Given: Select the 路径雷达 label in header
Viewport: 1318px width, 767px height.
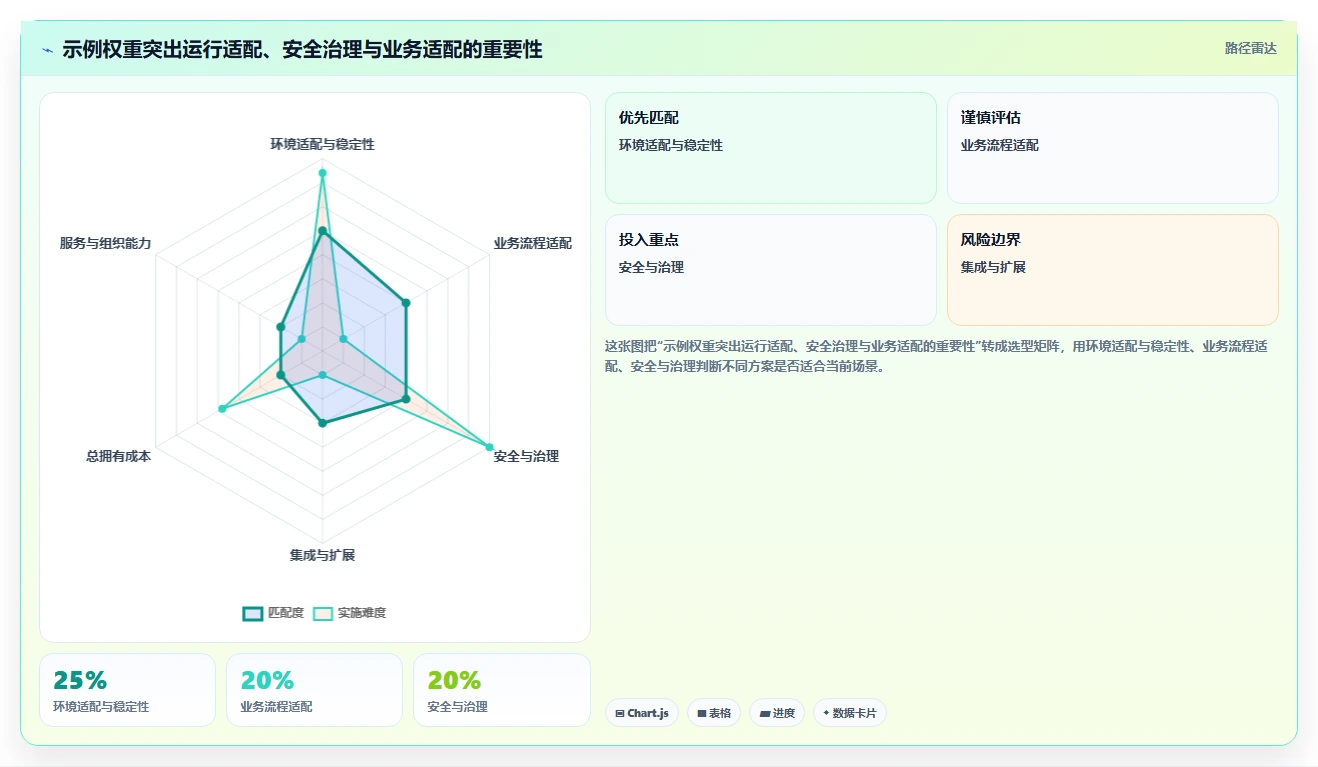Looking at the screenshot, I should [x=1251, y=48].
